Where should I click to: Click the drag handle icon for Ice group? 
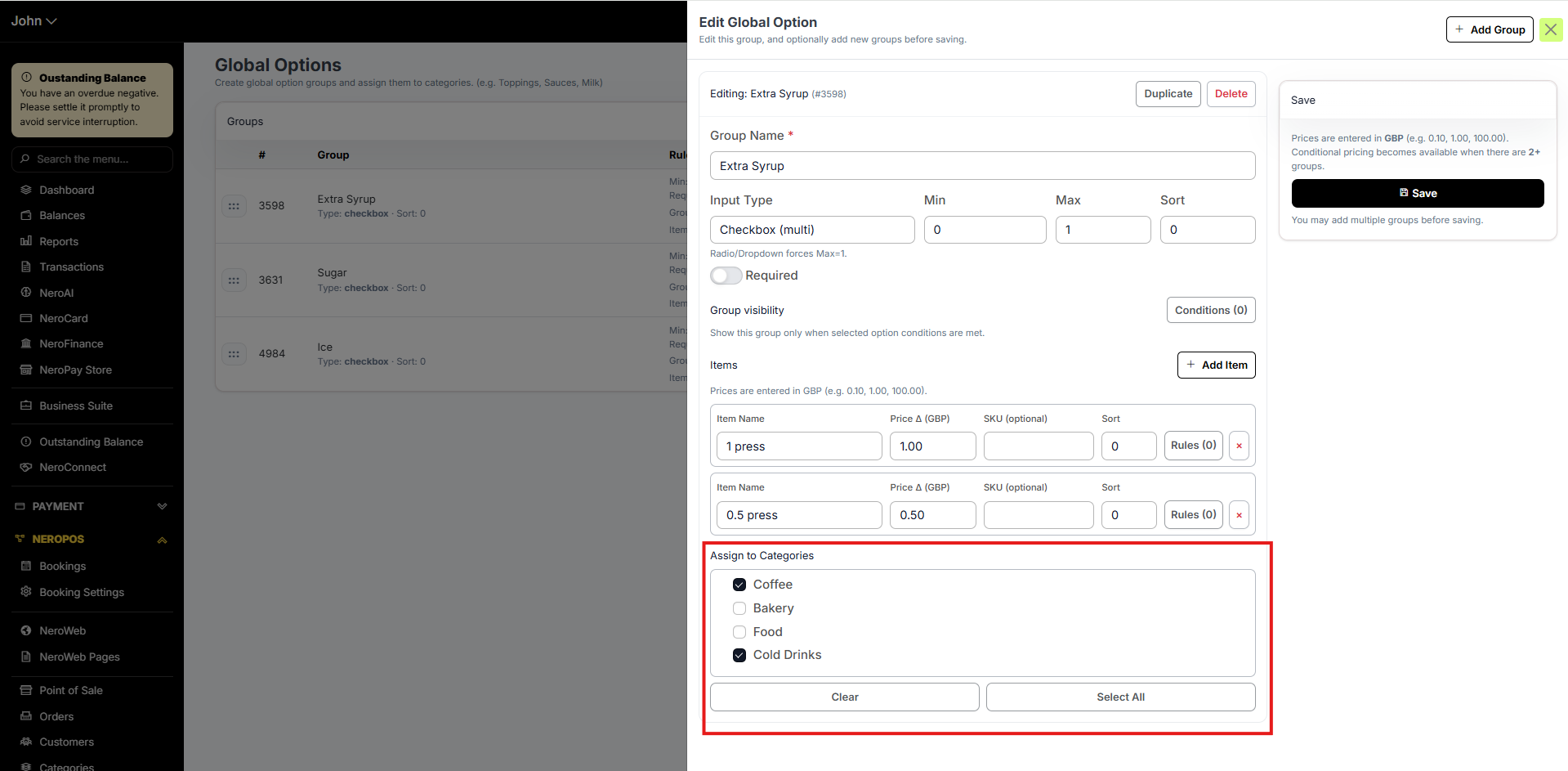(x=234, y=354)
